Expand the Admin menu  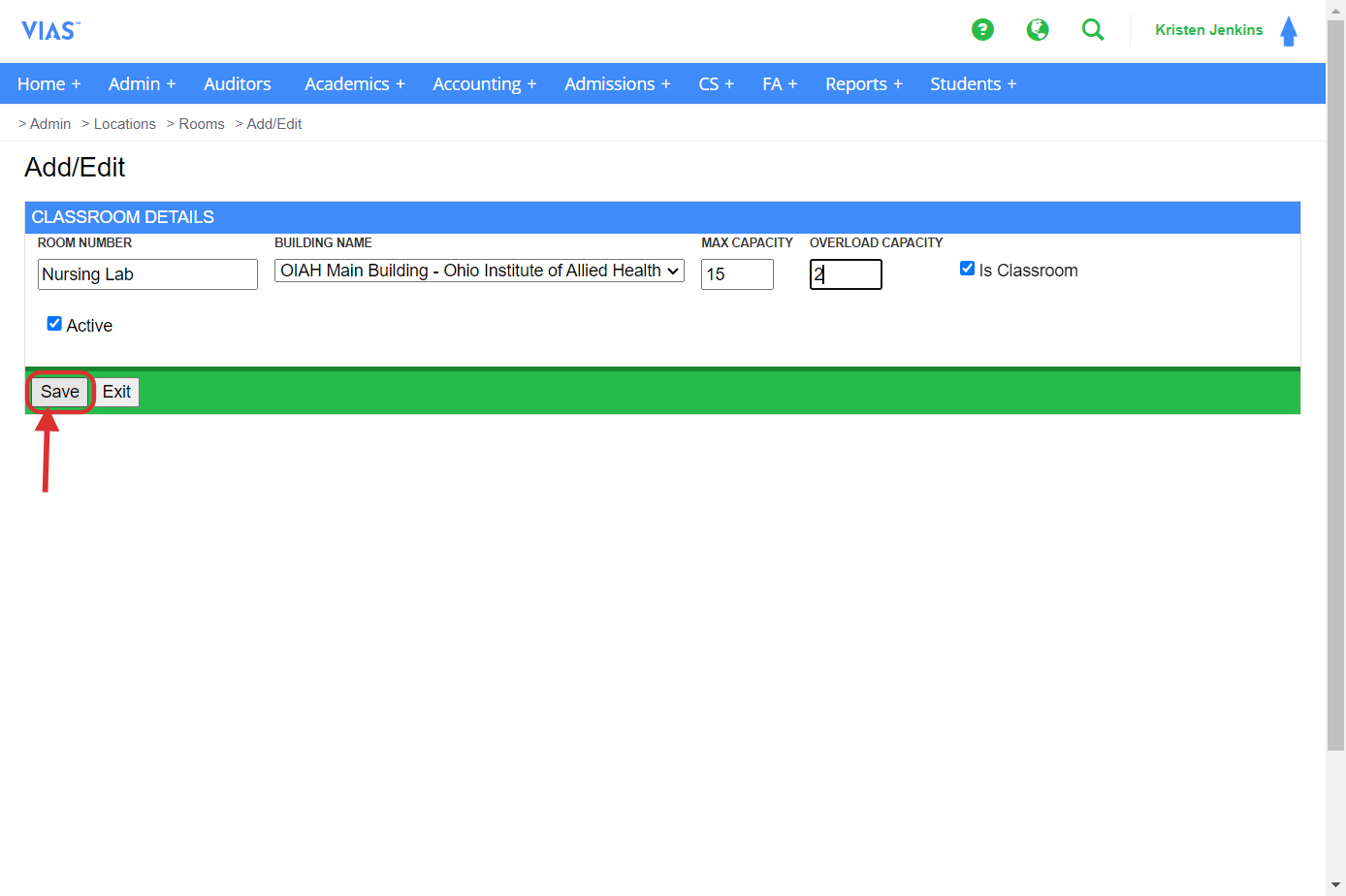[142, 84]
